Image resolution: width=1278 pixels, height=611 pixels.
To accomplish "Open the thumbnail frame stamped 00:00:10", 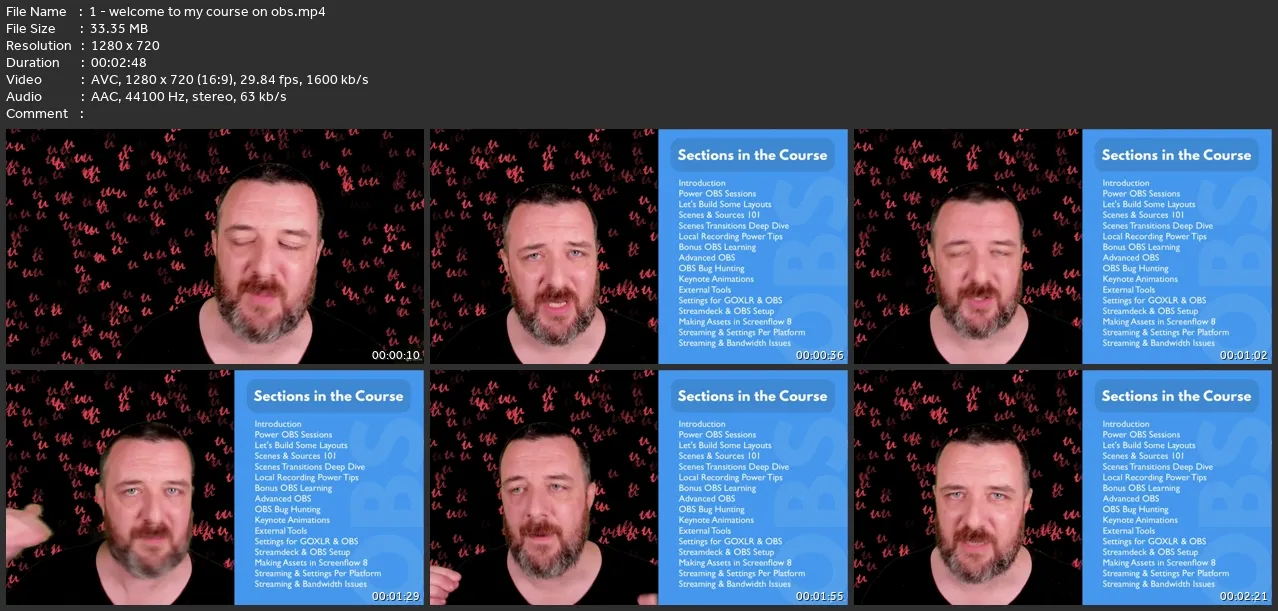I will 215,246.
